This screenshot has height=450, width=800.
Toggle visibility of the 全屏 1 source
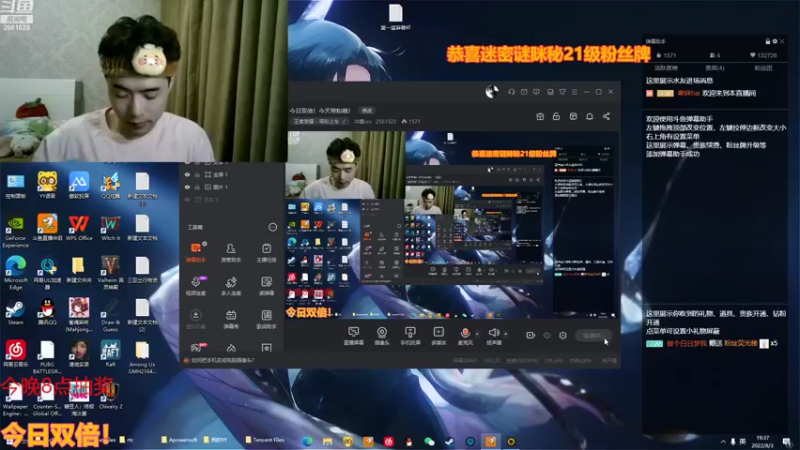(x=187, y=174)
